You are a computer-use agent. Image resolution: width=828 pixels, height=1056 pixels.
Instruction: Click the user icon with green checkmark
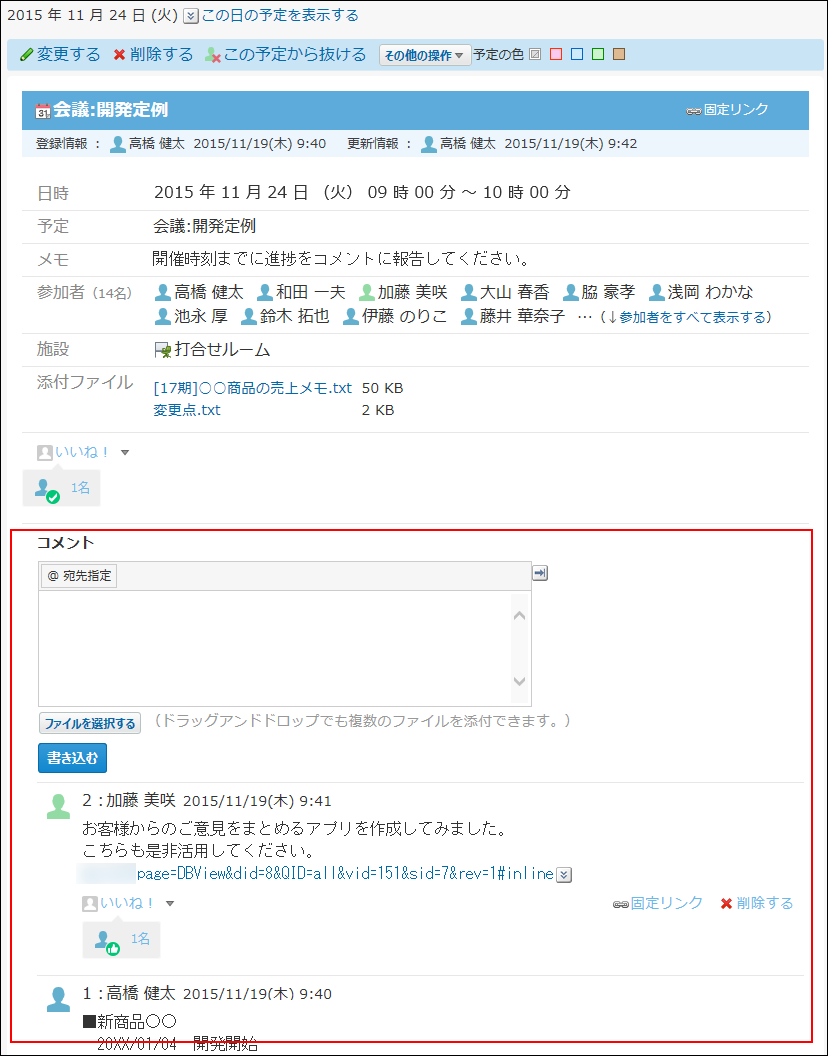pyautogui.click(x=46, y=490)
